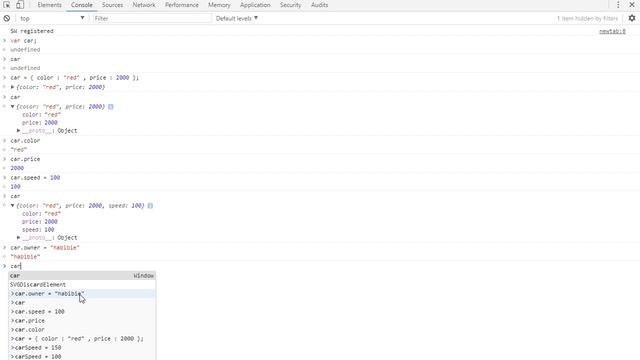Open the newtab:8 source link

click(612, 31)
